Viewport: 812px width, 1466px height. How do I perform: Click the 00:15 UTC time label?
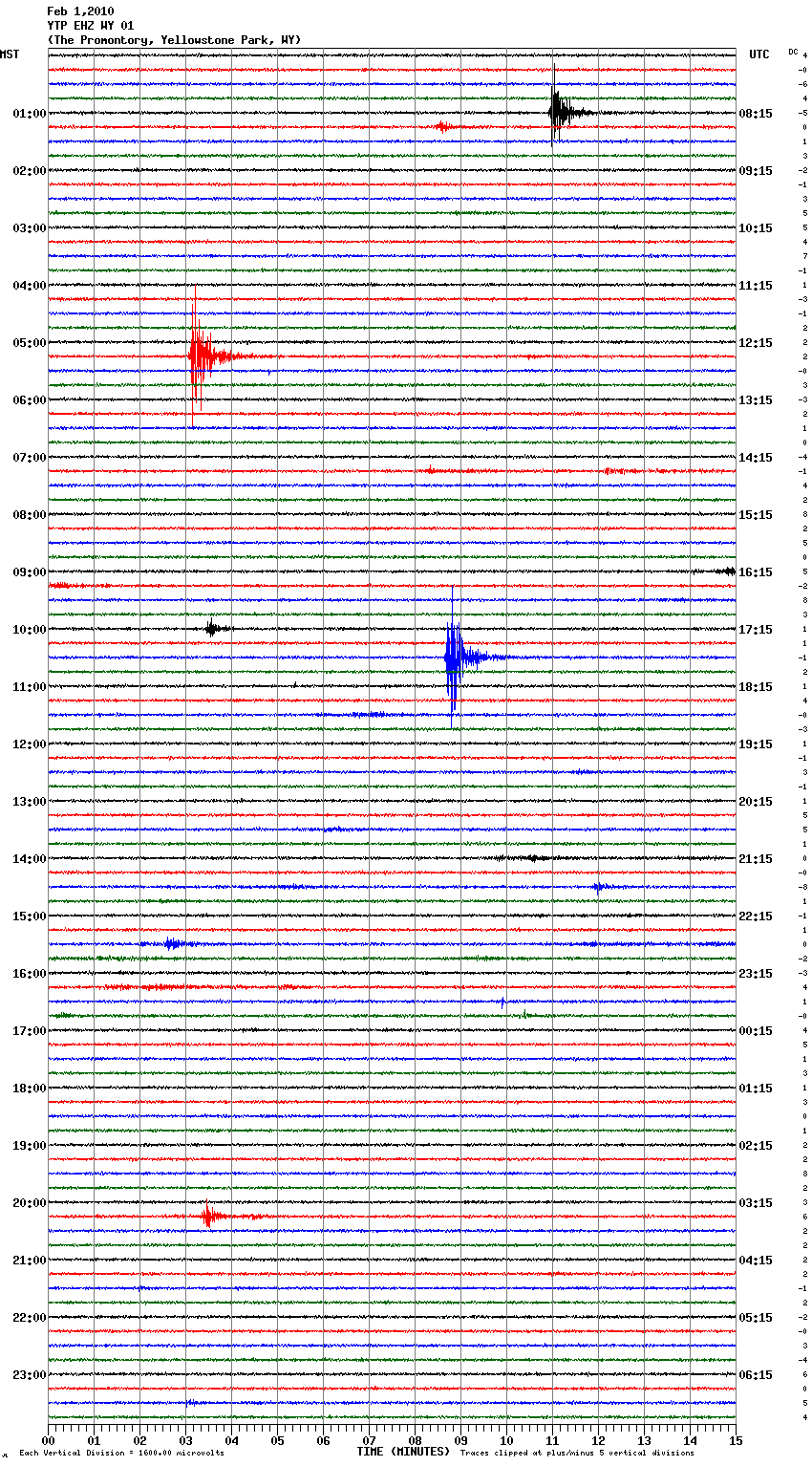tap(756, 1031)
